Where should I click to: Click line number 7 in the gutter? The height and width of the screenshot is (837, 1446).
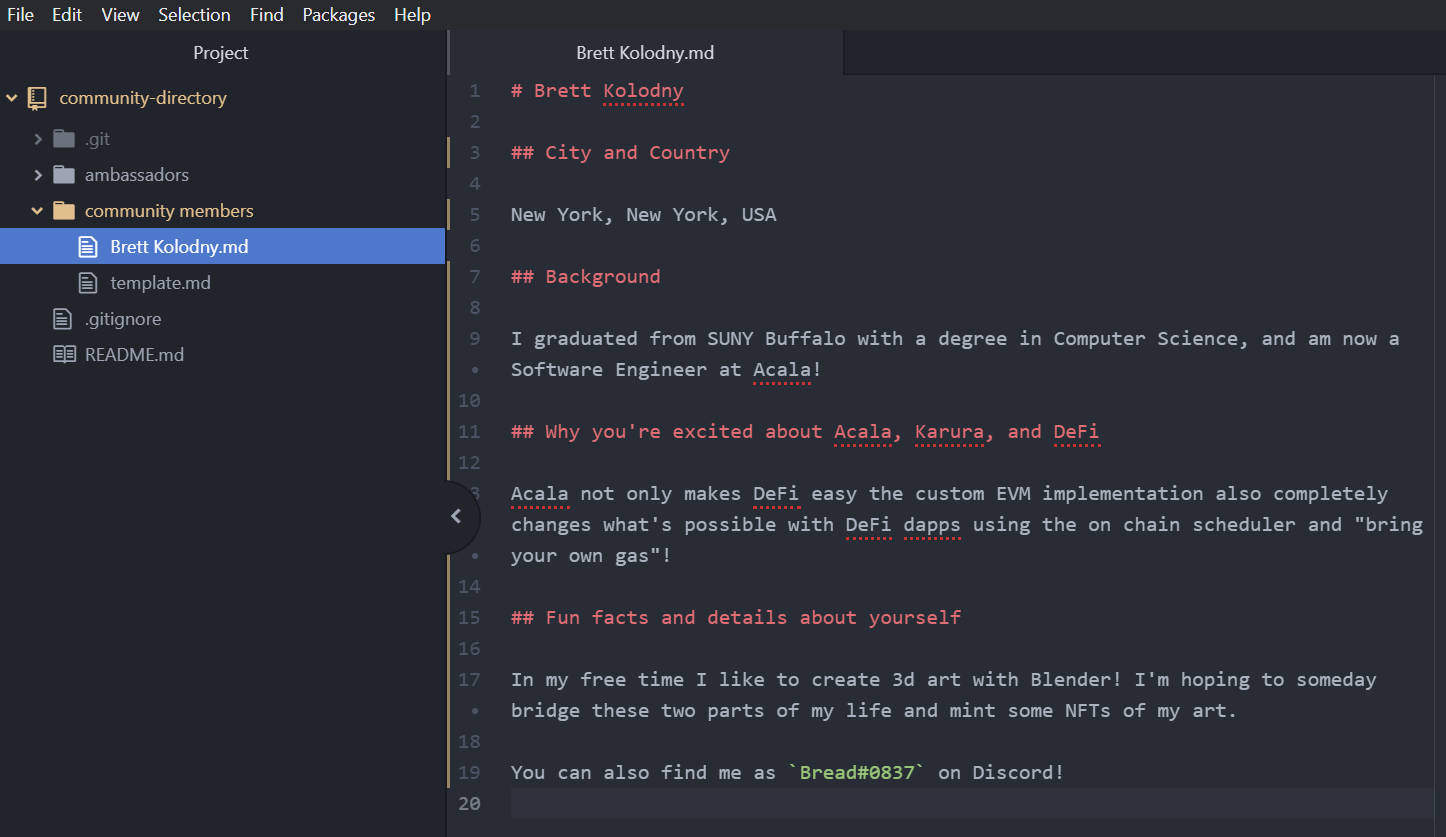coord(475,277)
